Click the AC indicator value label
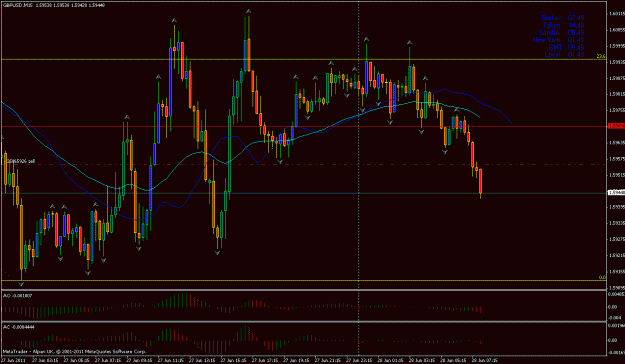The height and width of the screenshot is (364, 625). [19, 327]
